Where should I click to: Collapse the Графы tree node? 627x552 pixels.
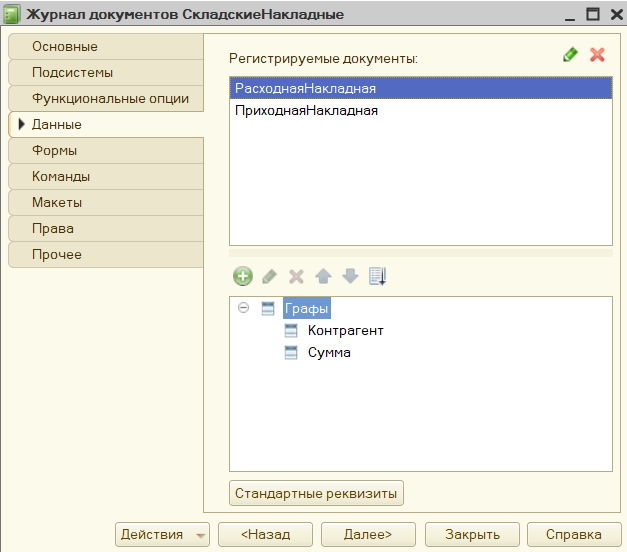(x=243, y=308)
